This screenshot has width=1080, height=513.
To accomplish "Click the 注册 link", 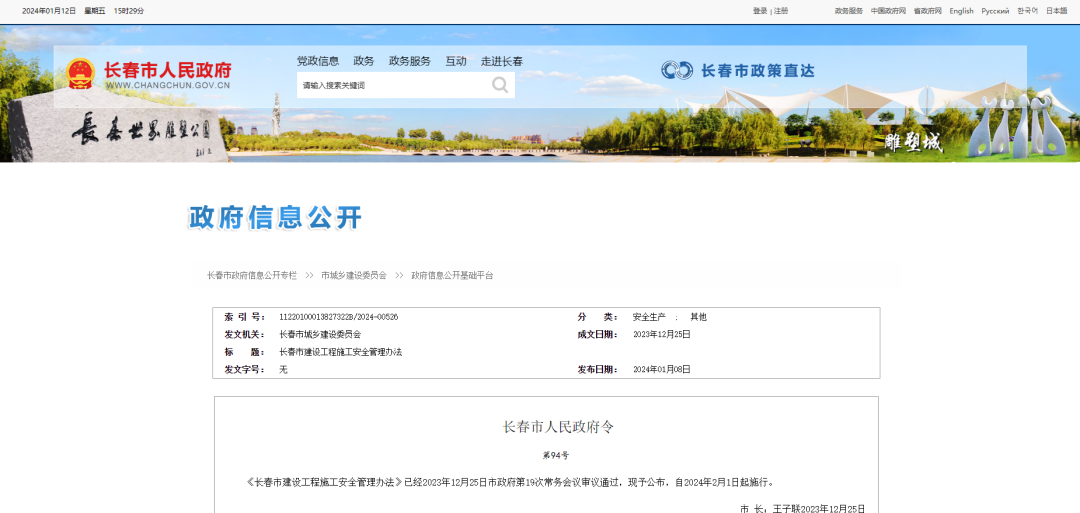I will (x=780, y=11).
